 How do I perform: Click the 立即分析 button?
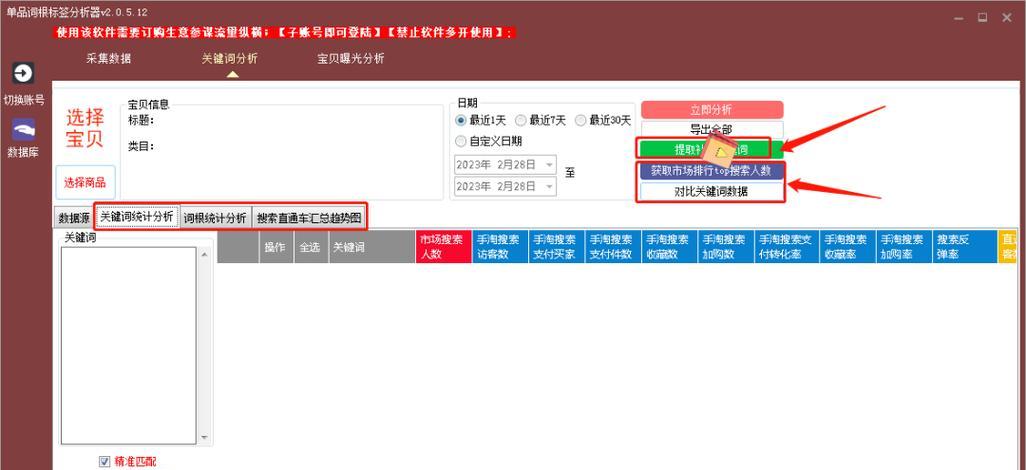[712, 109]
